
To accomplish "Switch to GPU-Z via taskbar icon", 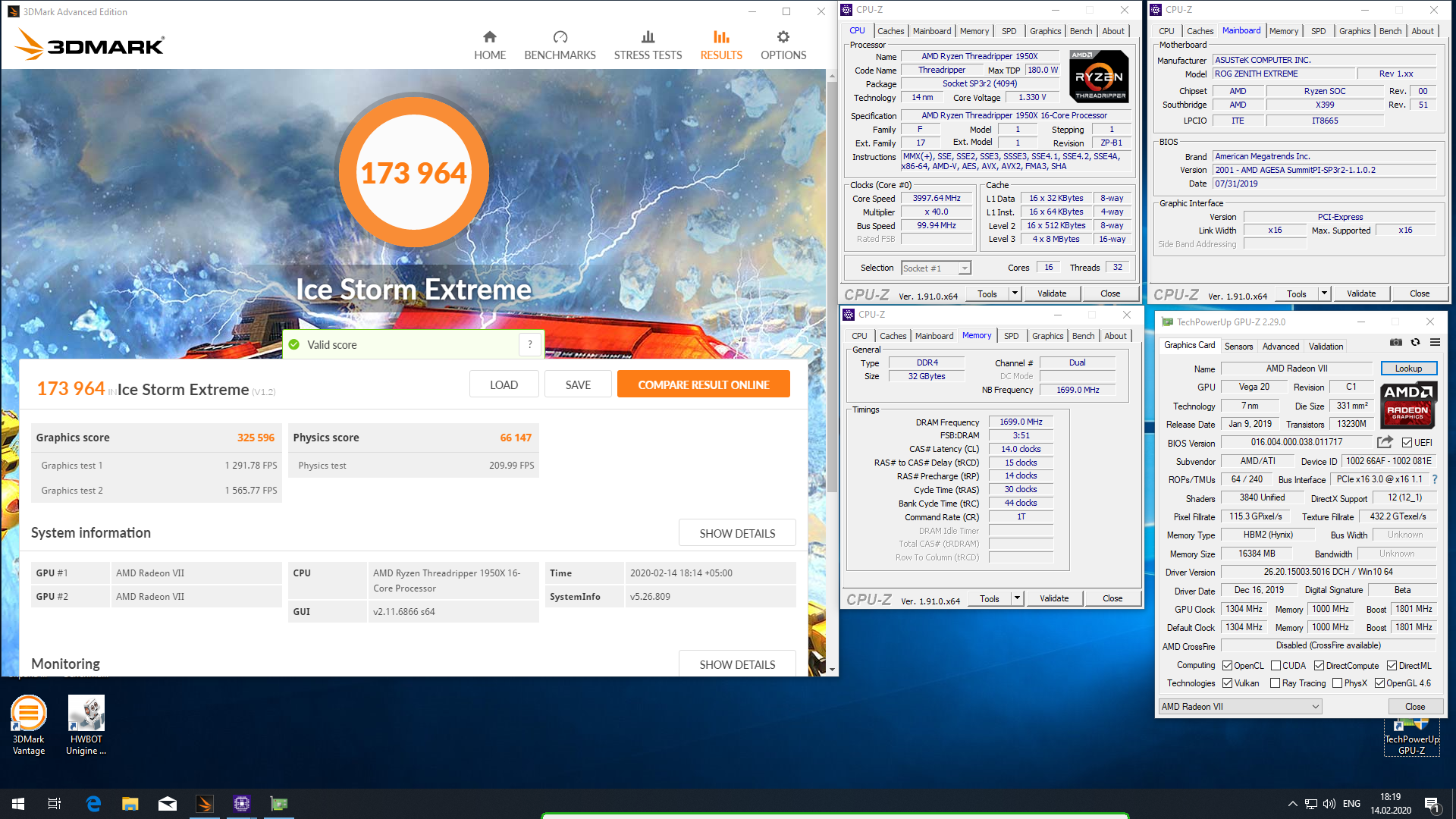I will (x=279, y=804).
